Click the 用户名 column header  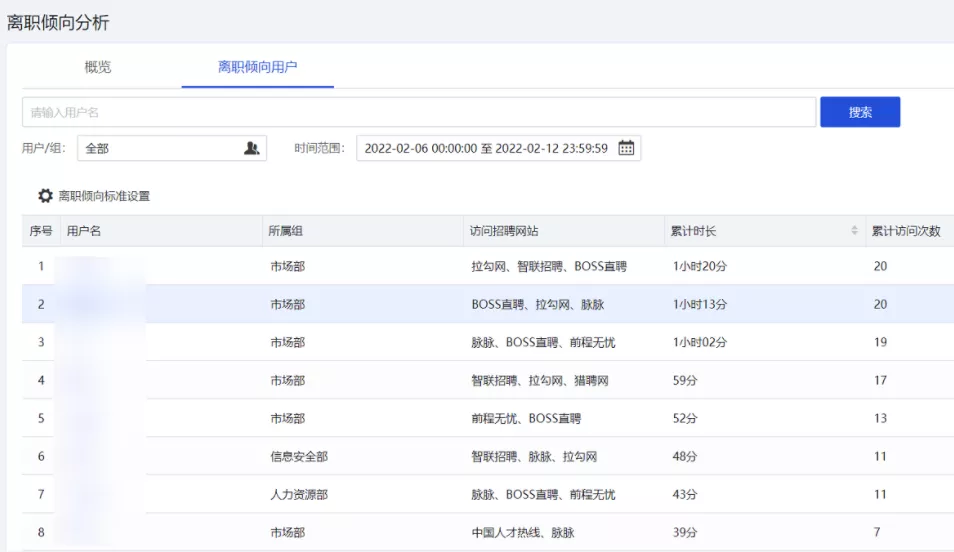click(x=84, y=231)
